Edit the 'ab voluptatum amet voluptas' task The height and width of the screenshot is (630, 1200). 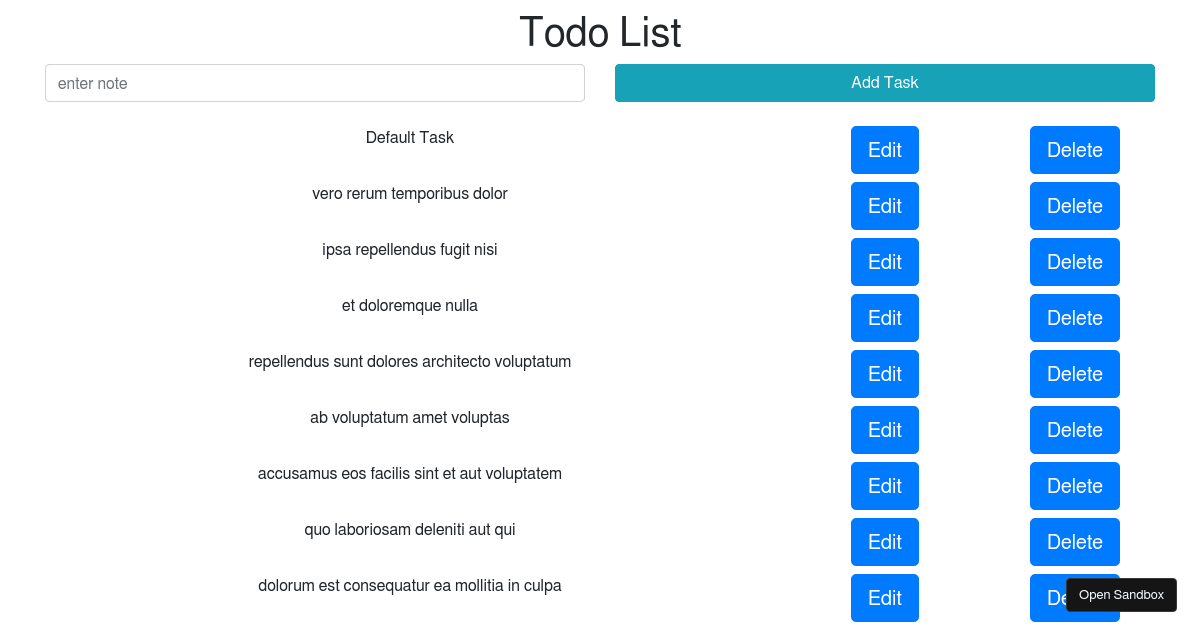[x=884, y=430]
